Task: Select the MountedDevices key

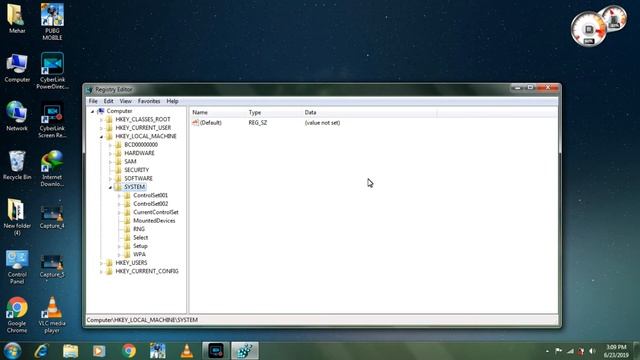Action: [x=154, y=221]
